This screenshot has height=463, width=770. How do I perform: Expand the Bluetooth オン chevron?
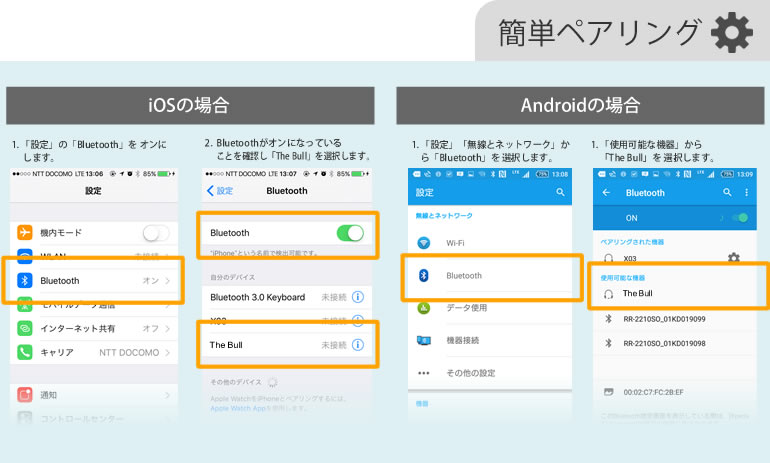(167, 281)
